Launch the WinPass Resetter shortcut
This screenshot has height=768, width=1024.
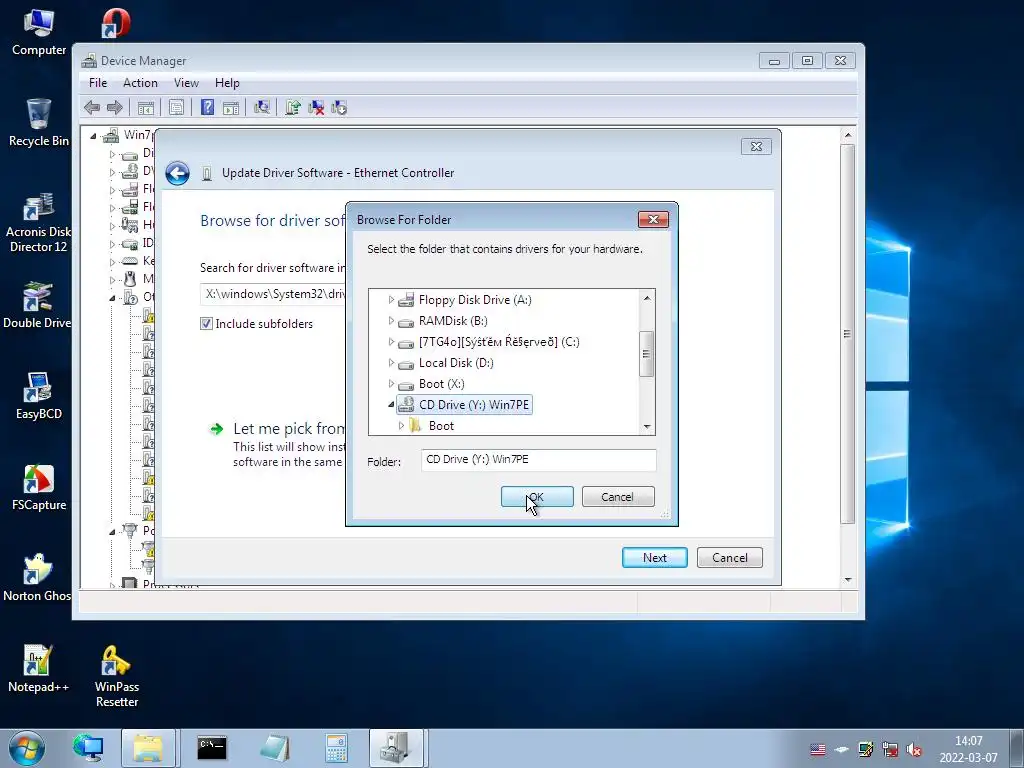tap(116, 677)
